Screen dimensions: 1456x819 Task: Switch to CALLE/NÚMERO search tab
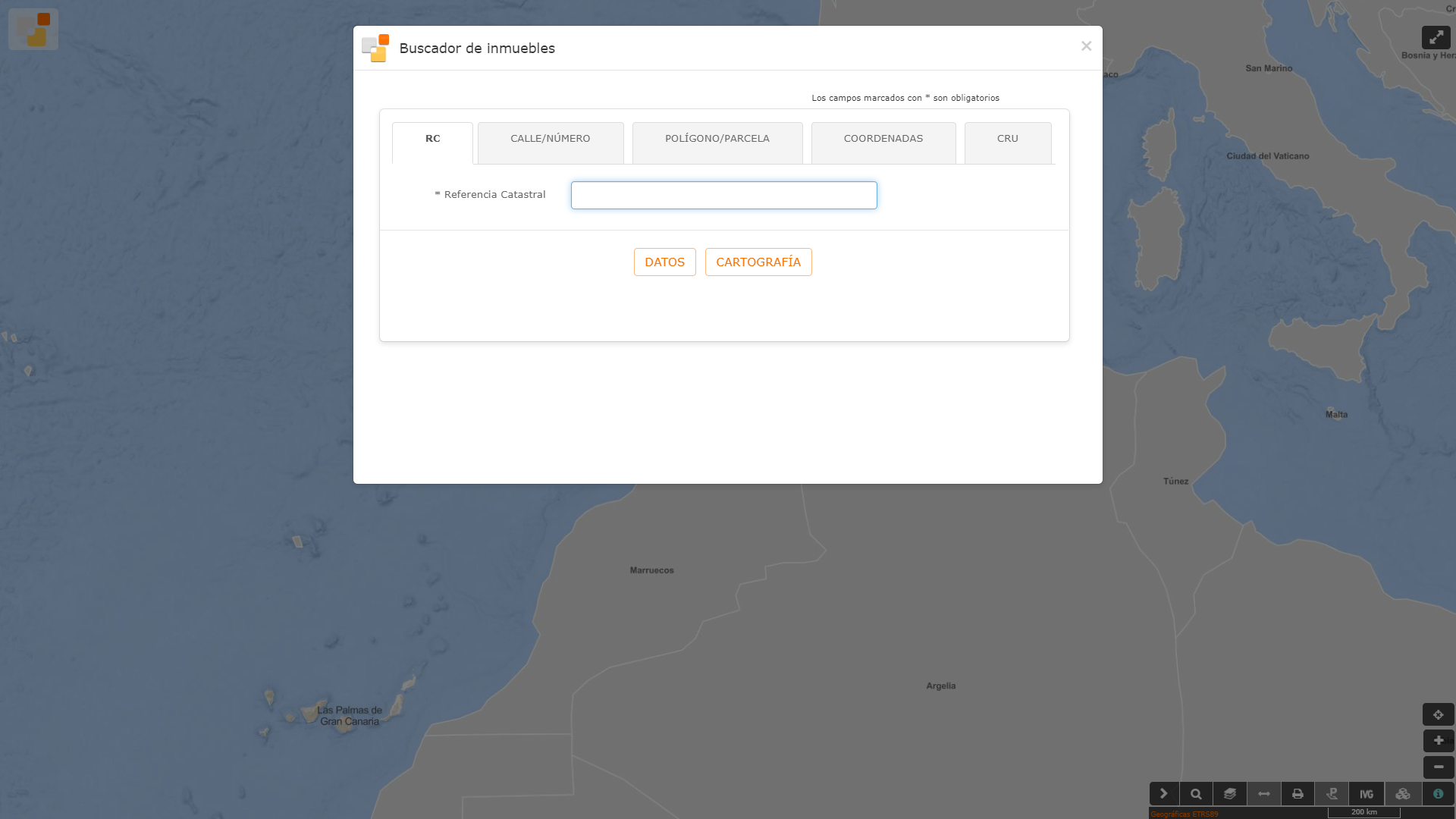coord(550,138)
